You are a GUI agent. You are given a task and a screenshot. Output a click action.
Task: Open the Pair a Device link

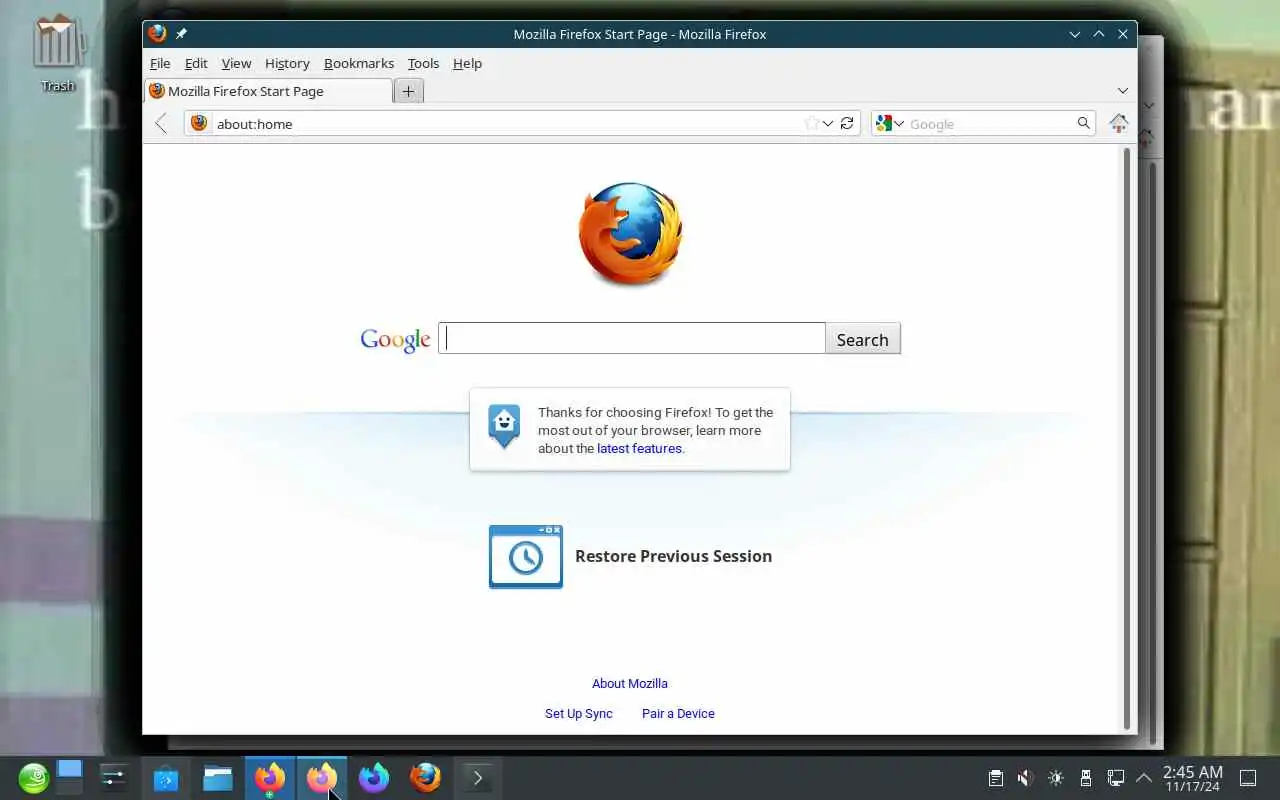coord(678,713)
